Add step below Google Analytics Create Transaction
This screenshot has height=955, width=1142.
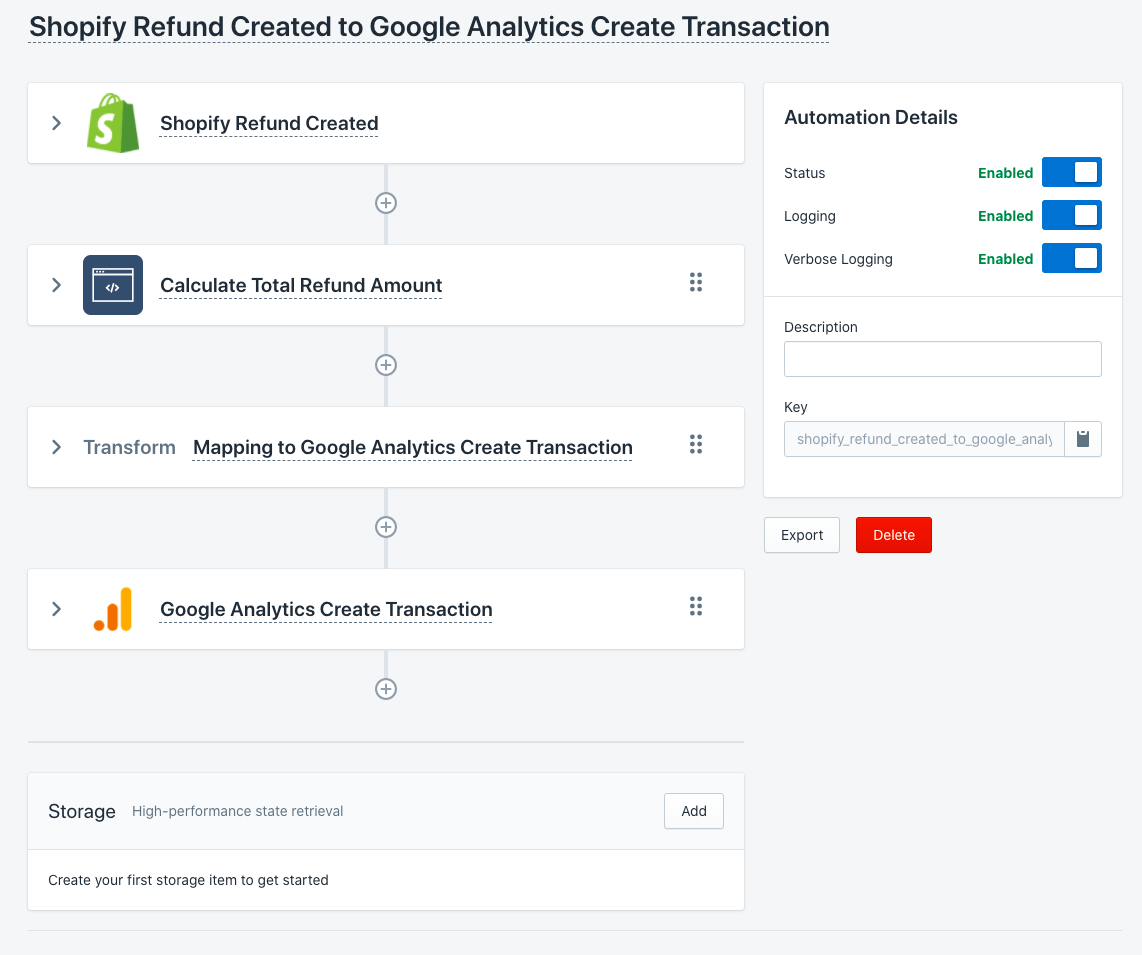coord(386,689)
